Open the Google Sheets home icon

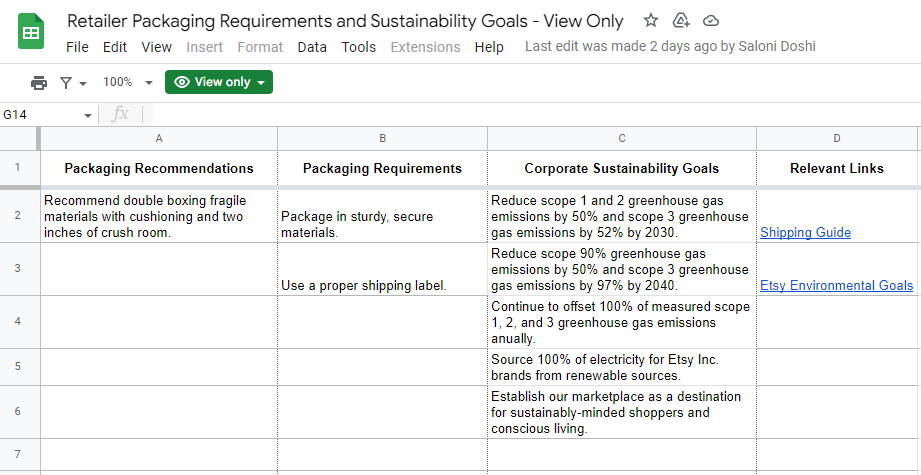click(31, 31)
